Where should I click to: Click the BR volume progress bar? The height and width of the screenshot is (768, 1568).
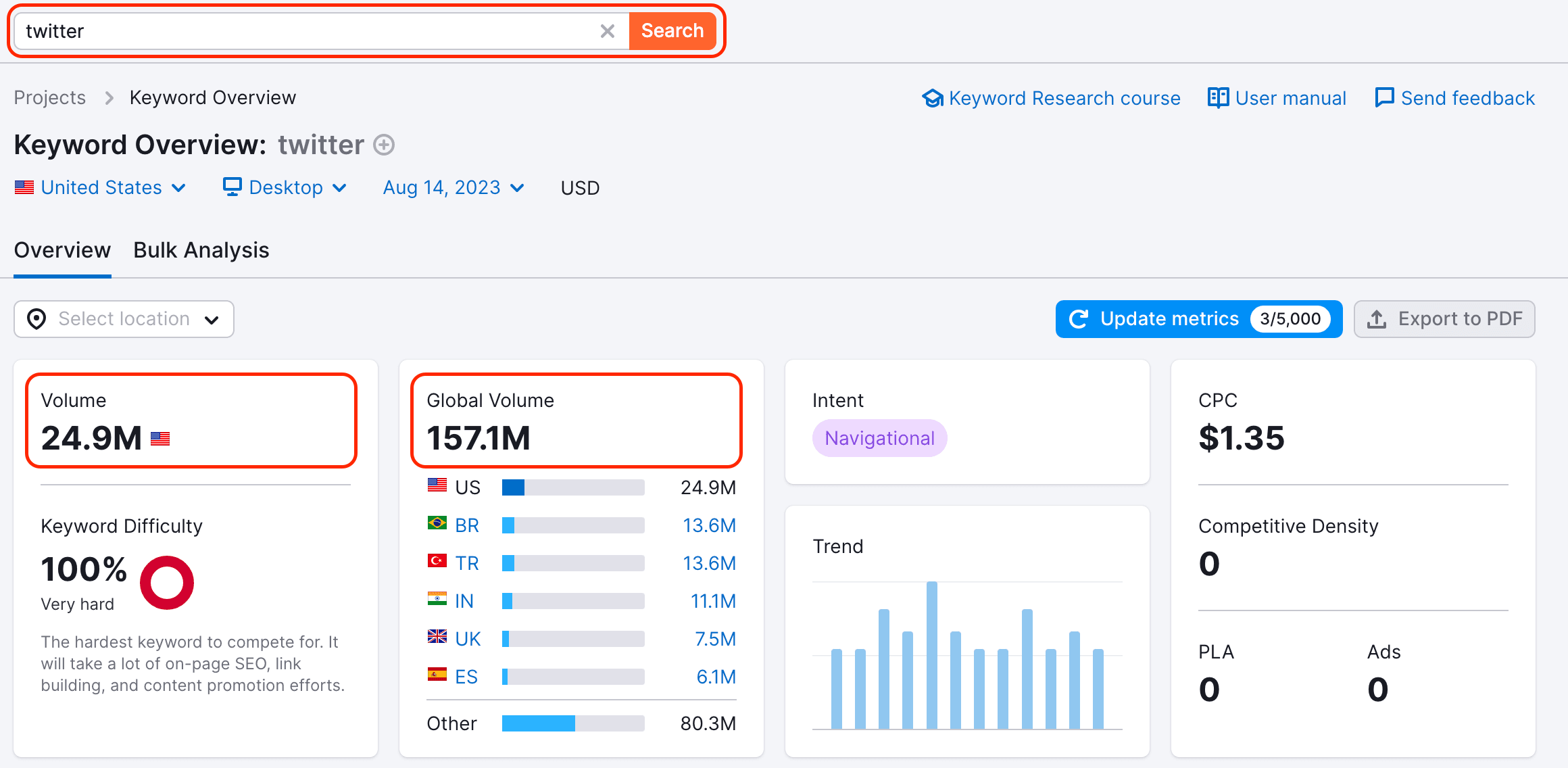(x=573, y=525)
